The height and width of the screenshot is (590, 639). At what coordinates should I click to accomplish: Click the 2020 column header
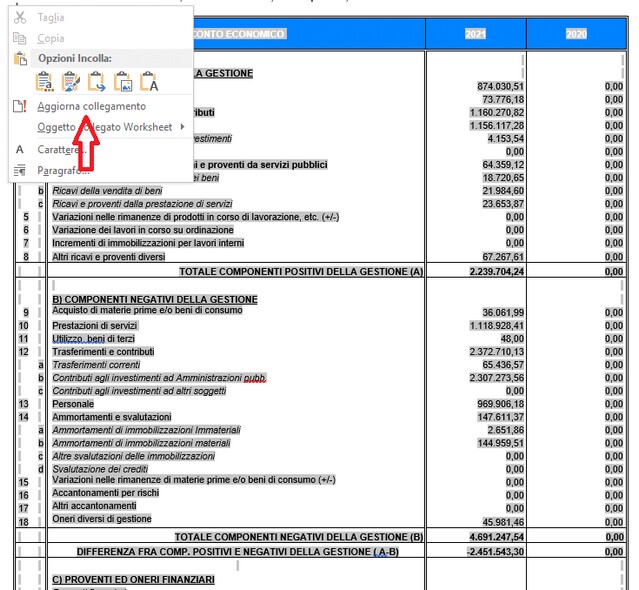[x=576, y=34]
